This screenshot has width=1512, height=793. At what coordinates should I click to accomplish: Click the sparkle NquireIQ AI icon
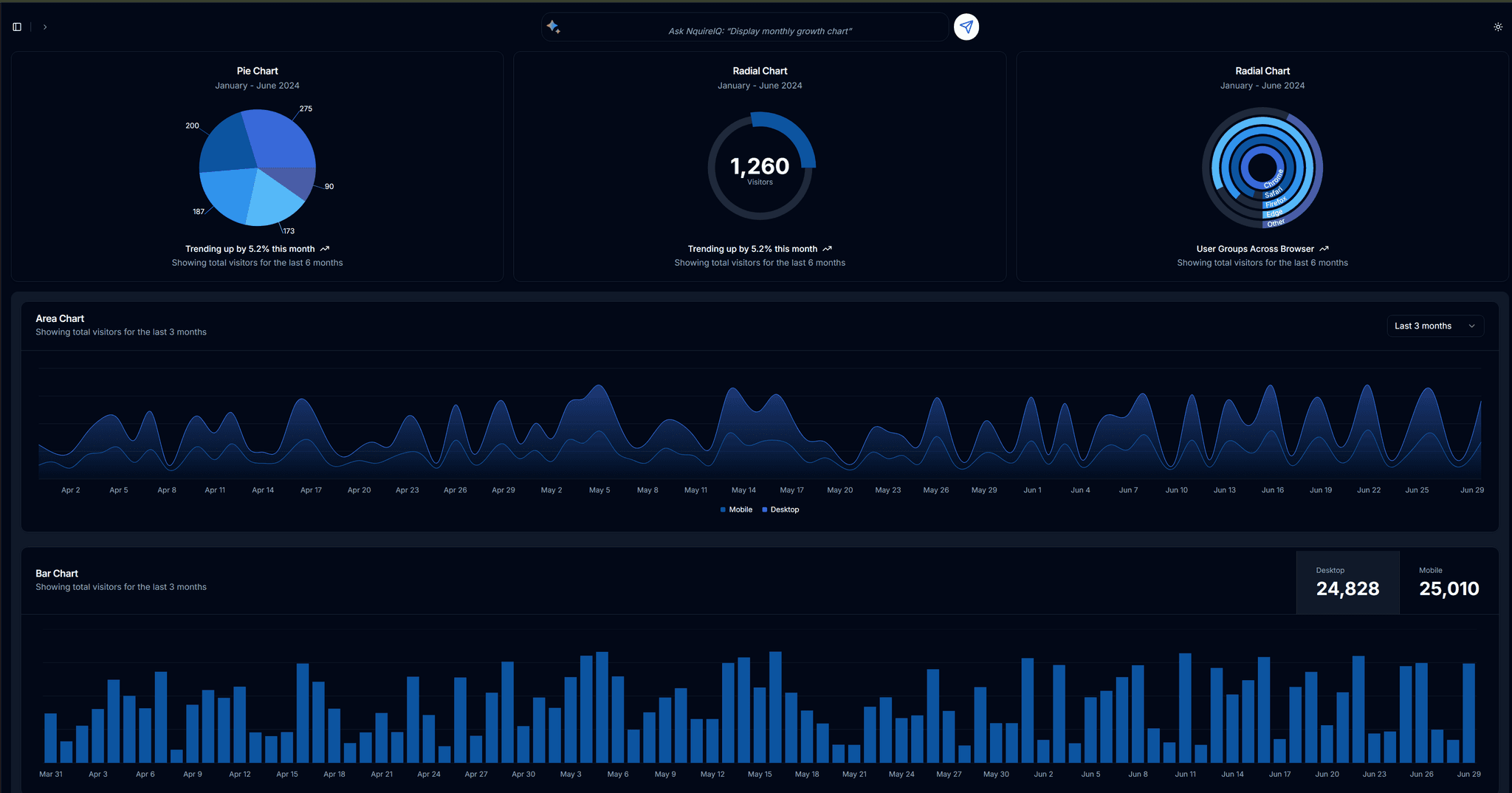point(554,27)
